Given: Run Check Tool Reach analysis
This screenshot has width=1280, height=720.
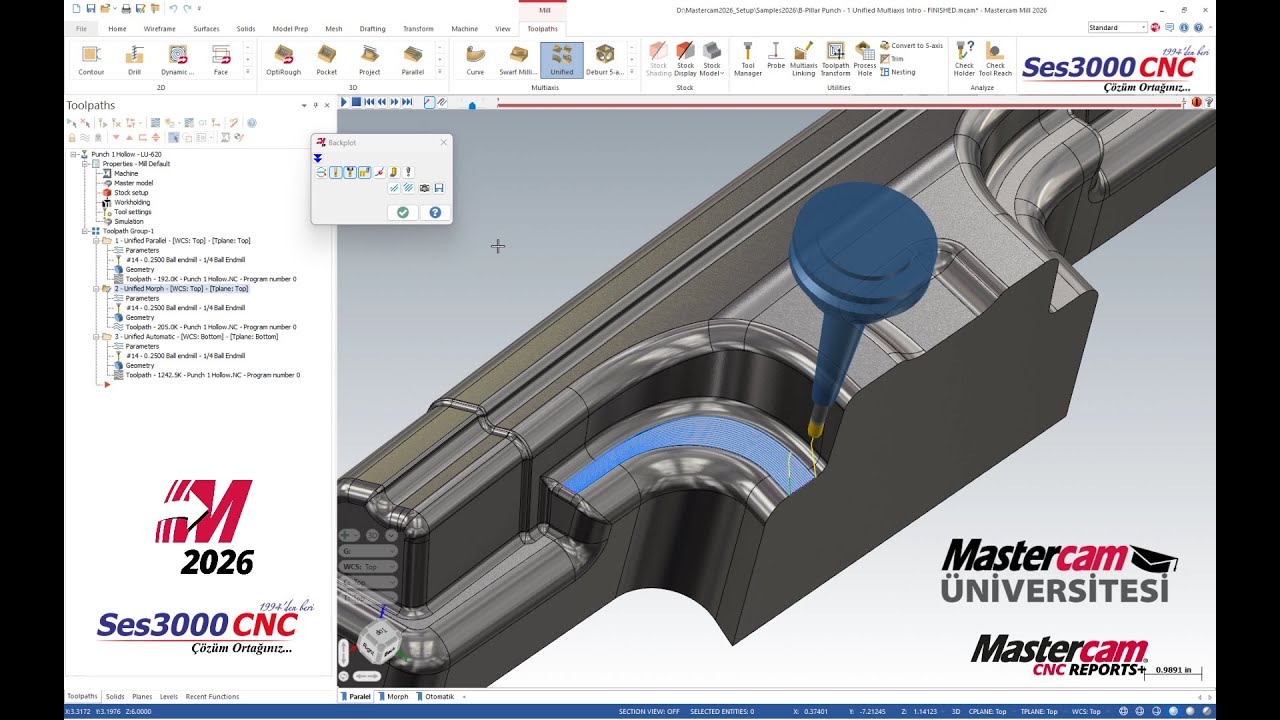Looking at the screenshot, I should coord(995,60).
